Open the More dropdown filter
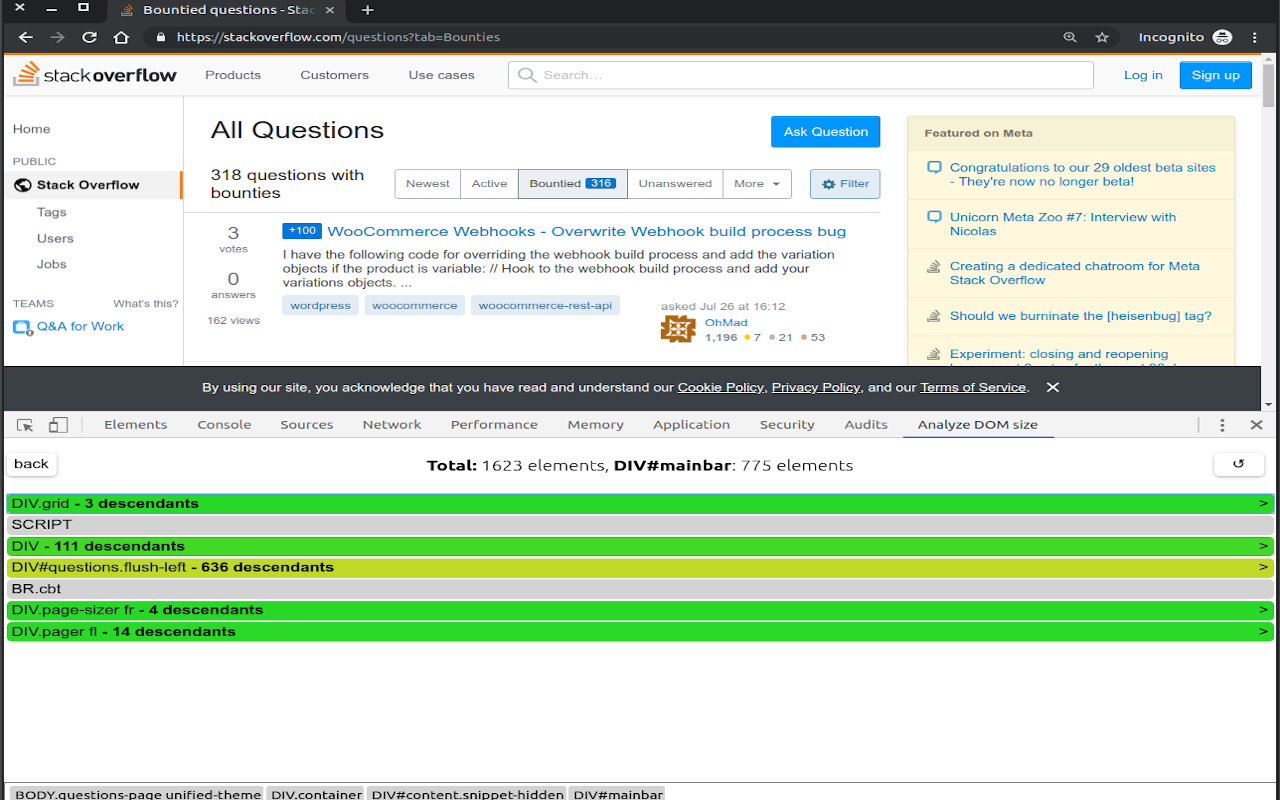This screenshot has width=1280, height=800. point(757,184)
